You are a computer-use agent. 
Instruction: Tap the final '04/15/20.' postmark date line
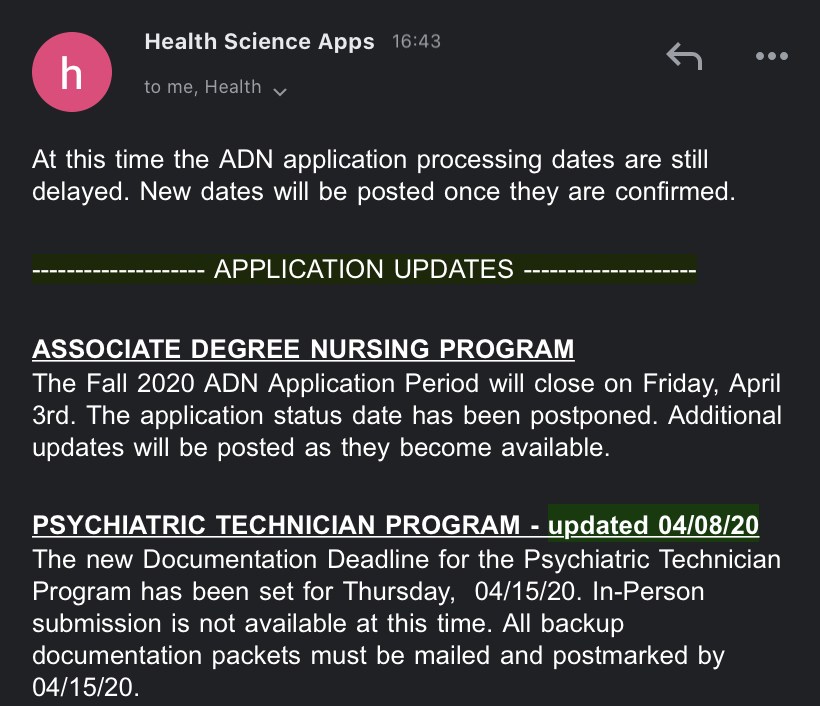[86, 687]
